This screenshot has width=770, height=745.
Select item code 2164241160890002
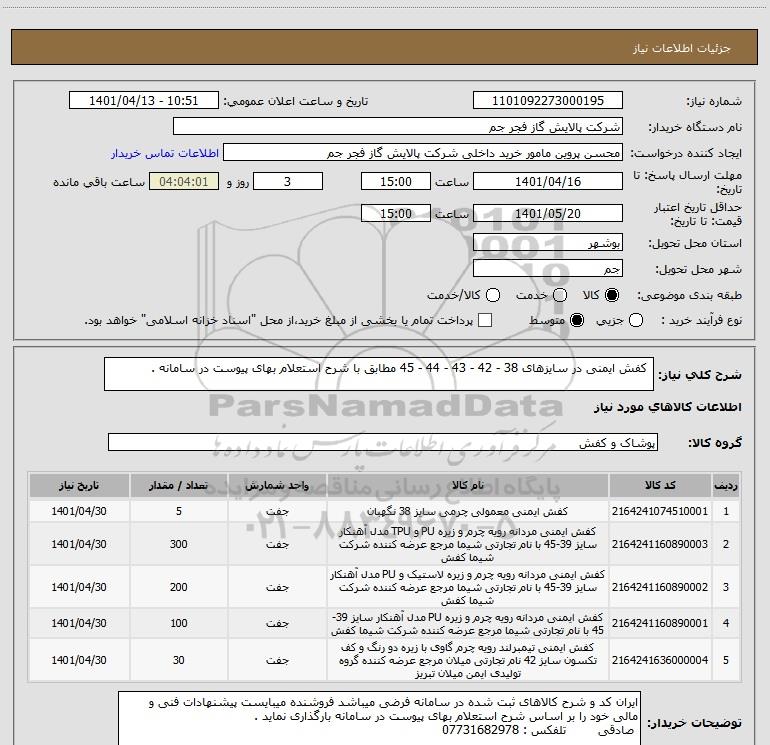(660, 586)
